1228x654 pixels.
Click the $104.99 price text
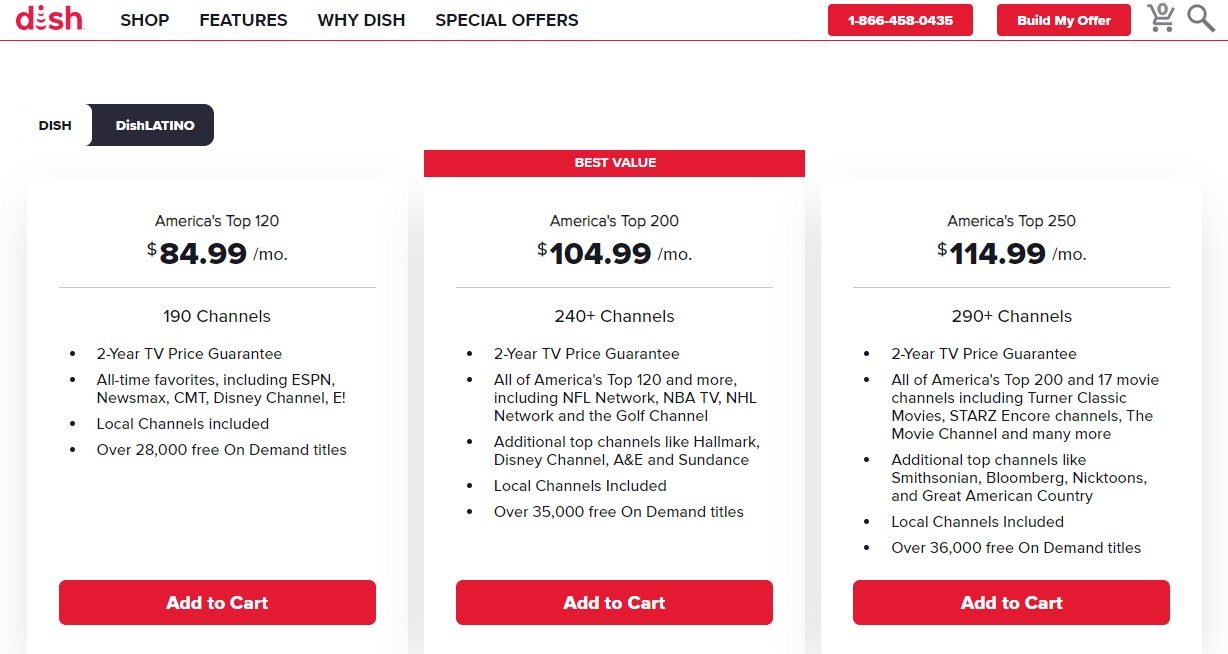(x=600, y=253)
